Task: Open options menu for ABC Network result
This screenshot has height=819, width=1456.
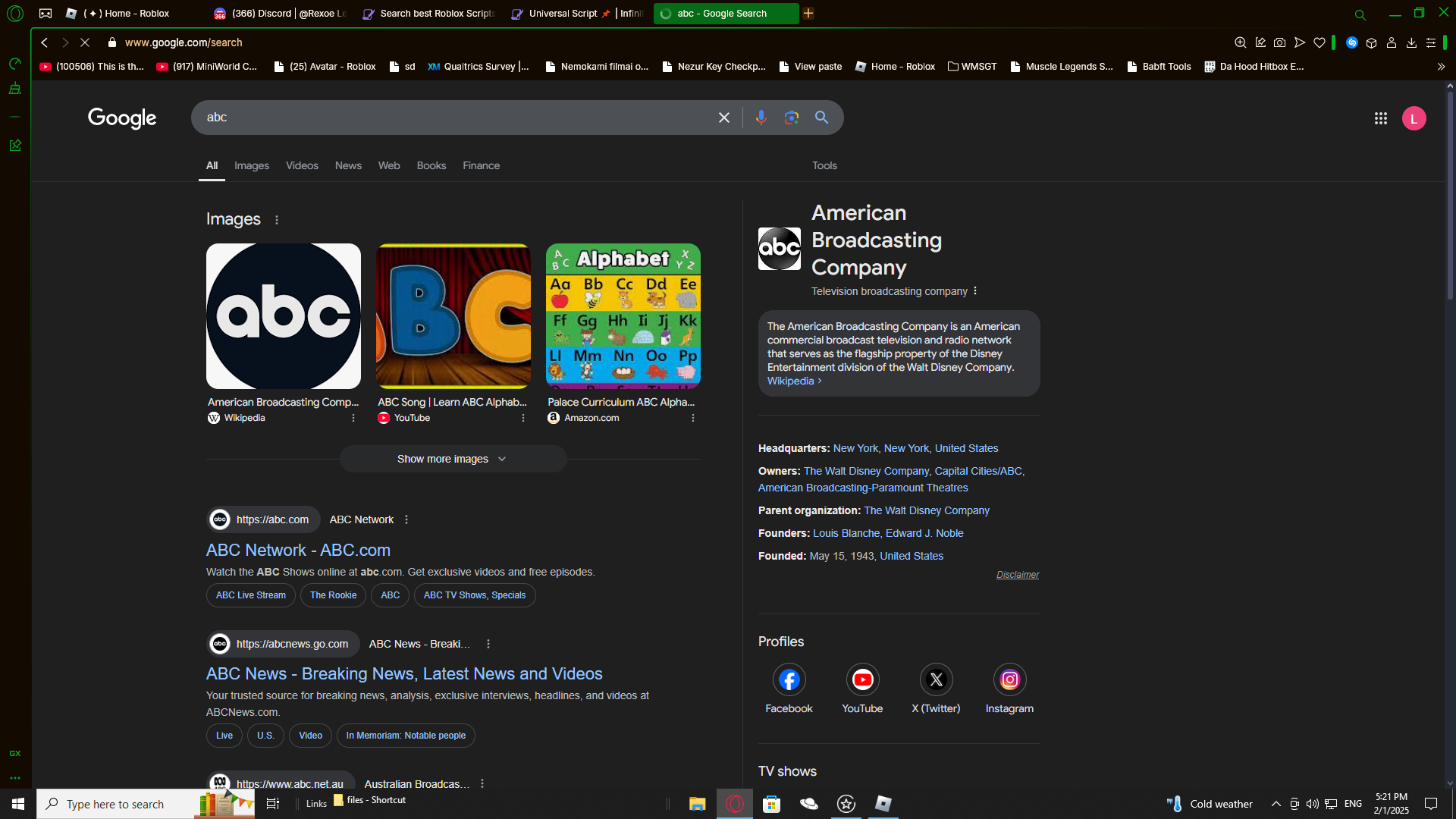Action: point(406,519)
